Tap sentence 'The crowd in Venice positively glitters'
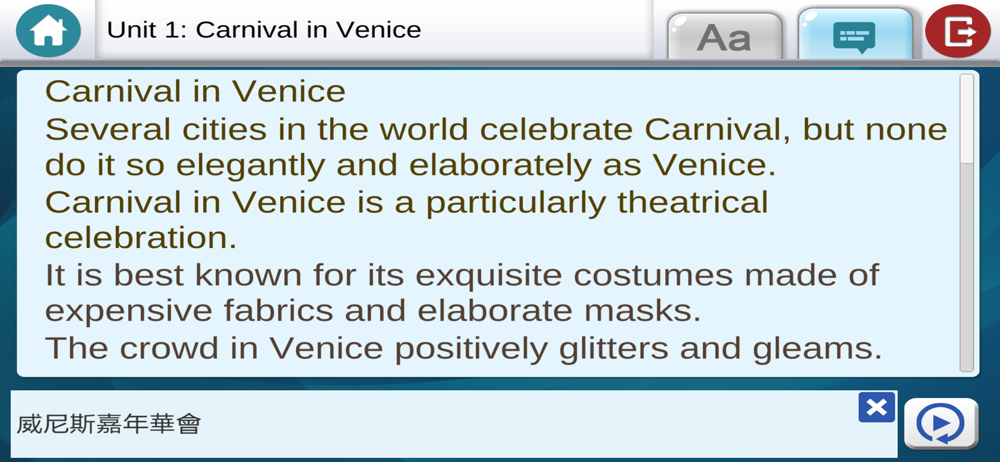Viewport: 1000px width, 462px height. pos(400,348)
